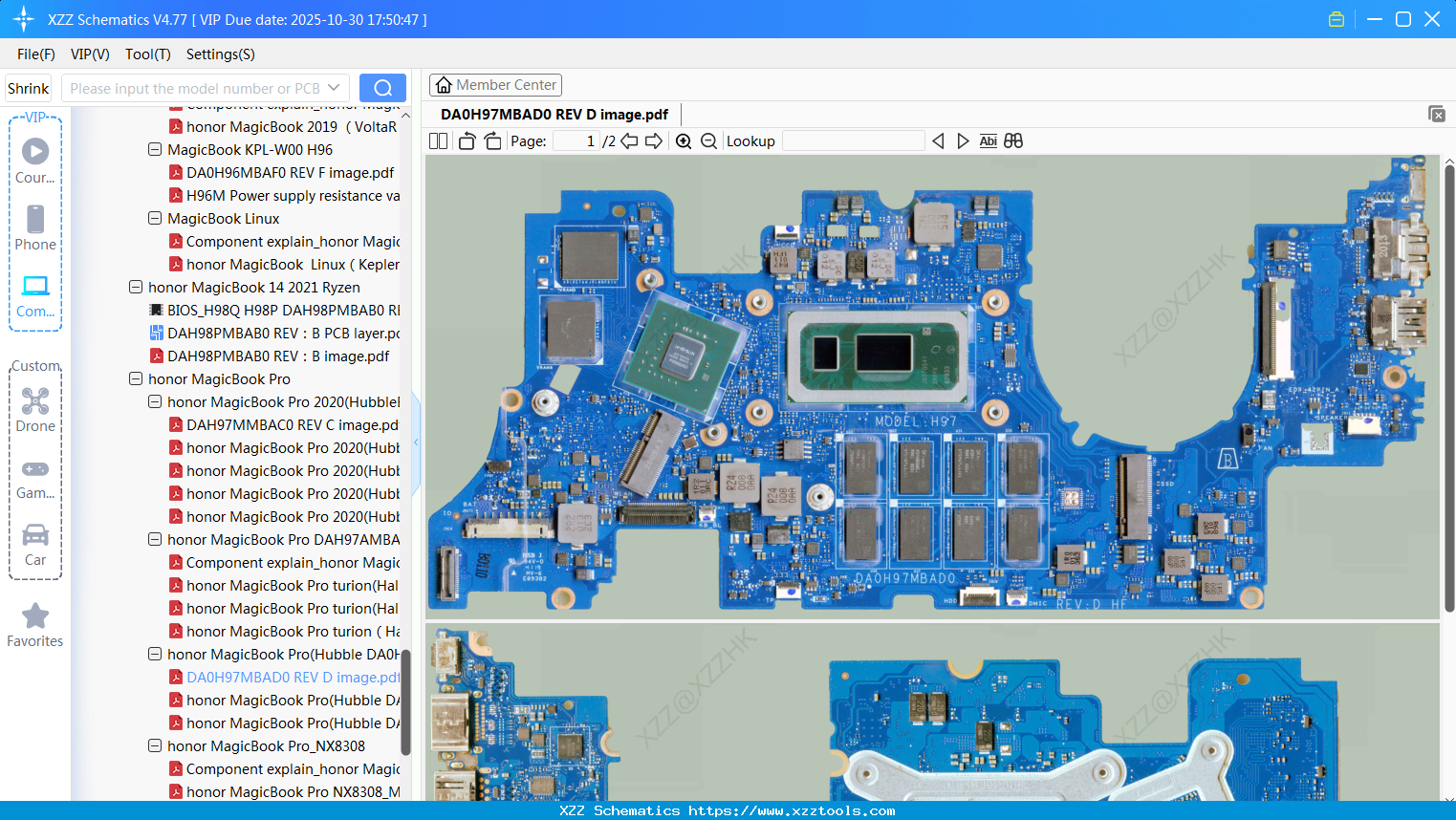Open the VIP(V) menu
Screen dimensions: 1456x820
click(90, 54)
